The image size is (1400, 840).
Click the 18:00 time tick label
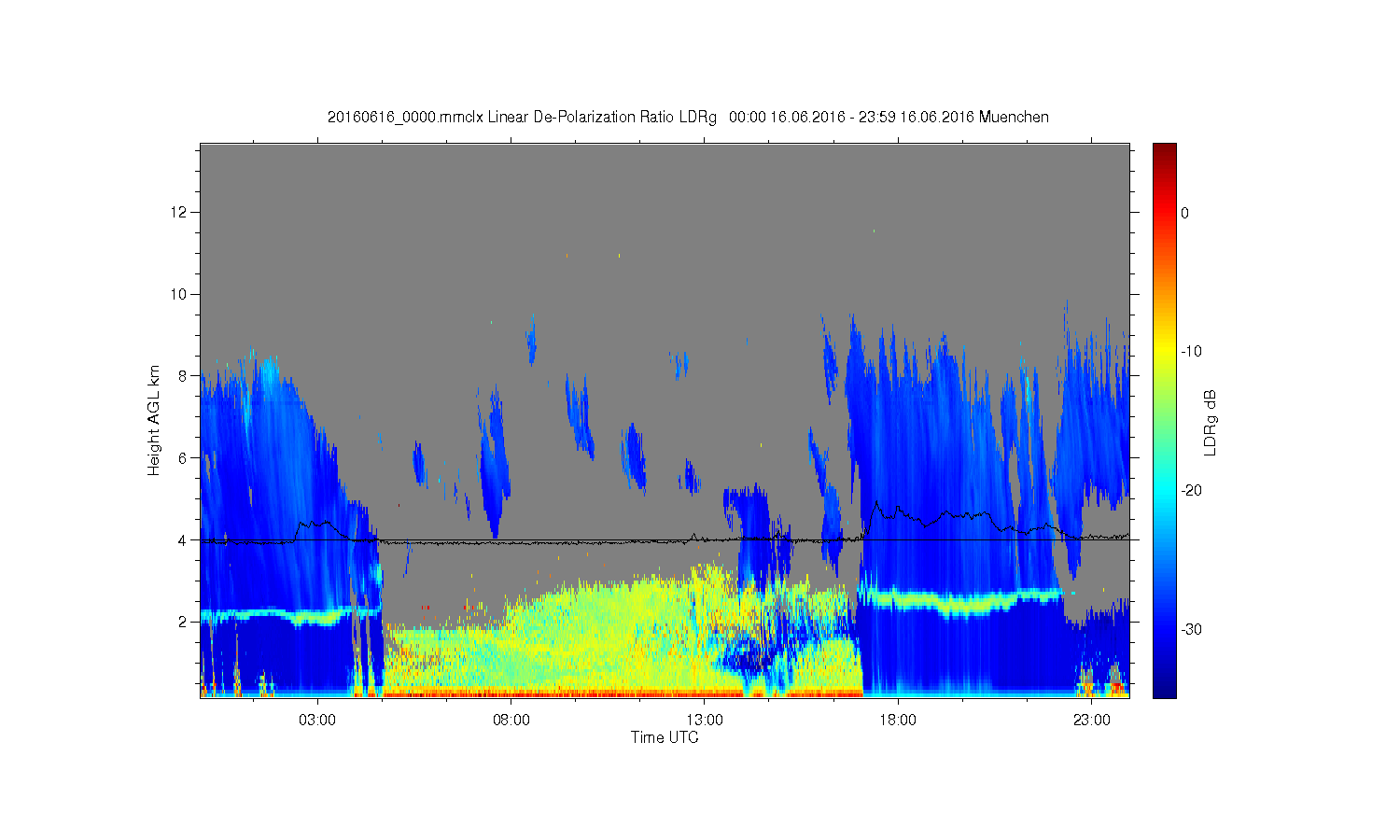tap(898, 721)
